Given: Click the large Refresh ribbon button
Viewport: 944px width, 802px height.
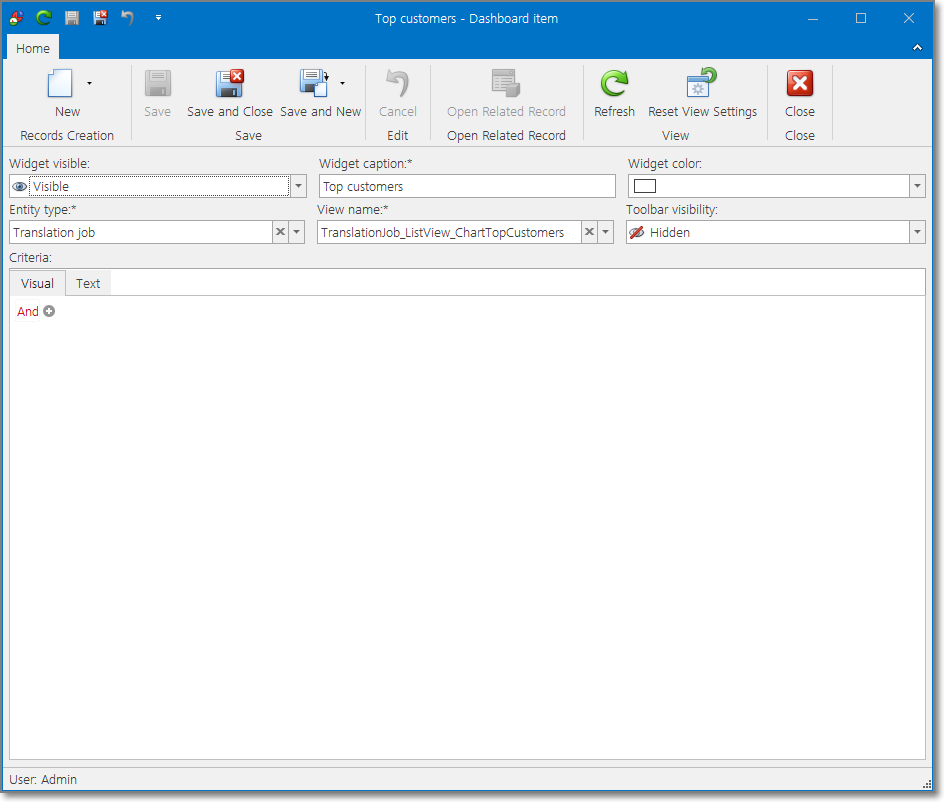Looking at the screenshot, I should point(614,94).
